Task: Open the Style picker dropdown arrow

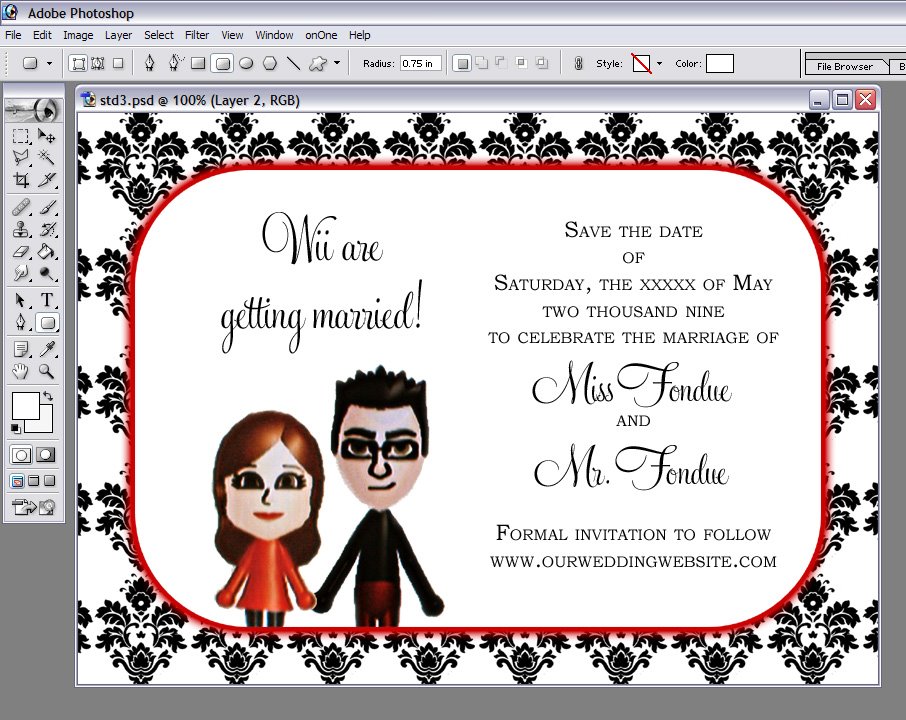Action: click(x=659, y=64)
